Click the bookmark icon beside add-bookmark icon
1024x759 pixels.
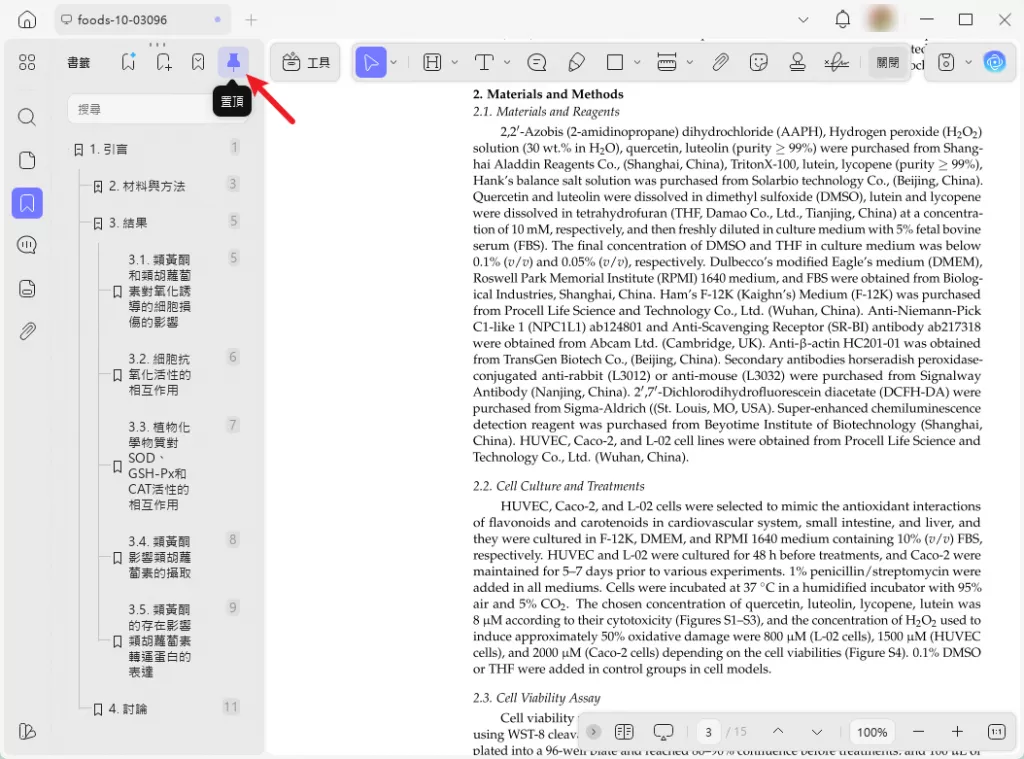tap(198, 62)
